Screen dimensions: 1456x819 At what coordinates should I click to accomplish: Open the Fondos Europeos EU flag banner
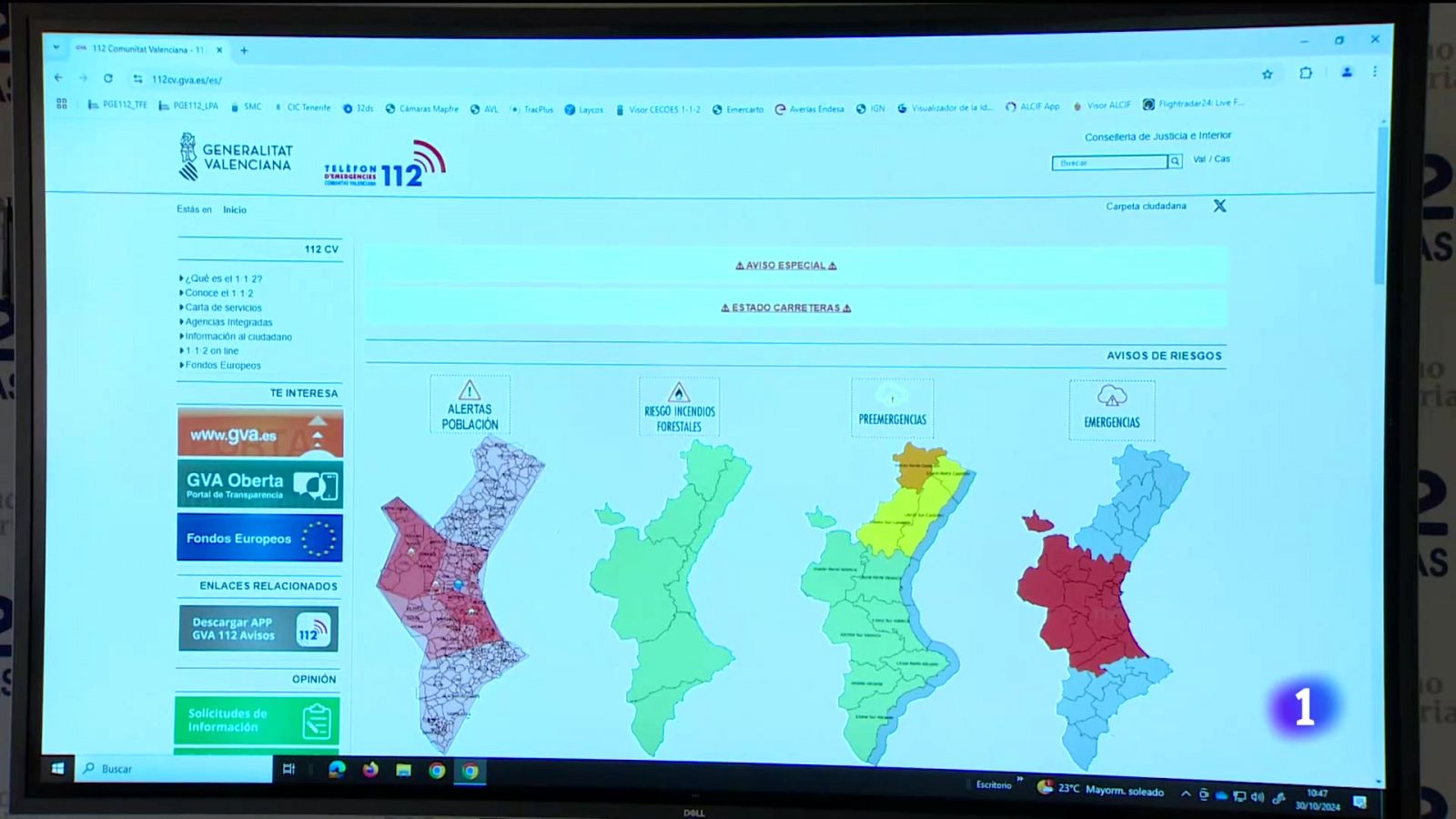coord(259,538)
